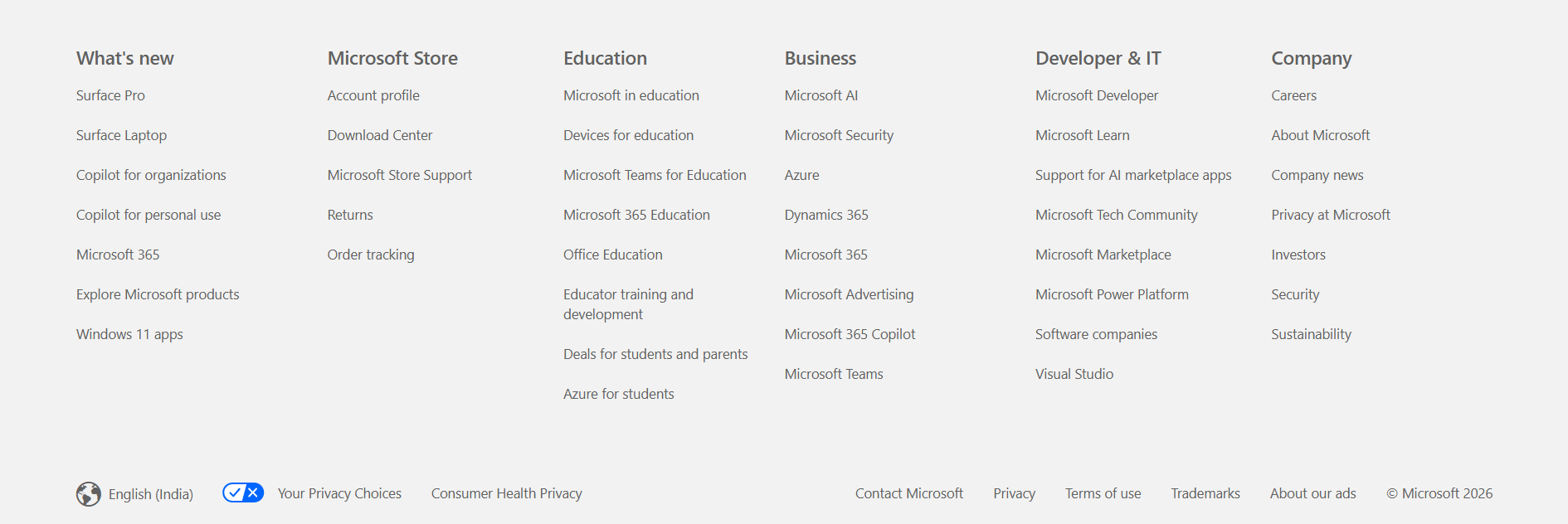
Task: Open Download Center link
Action: 380,135
